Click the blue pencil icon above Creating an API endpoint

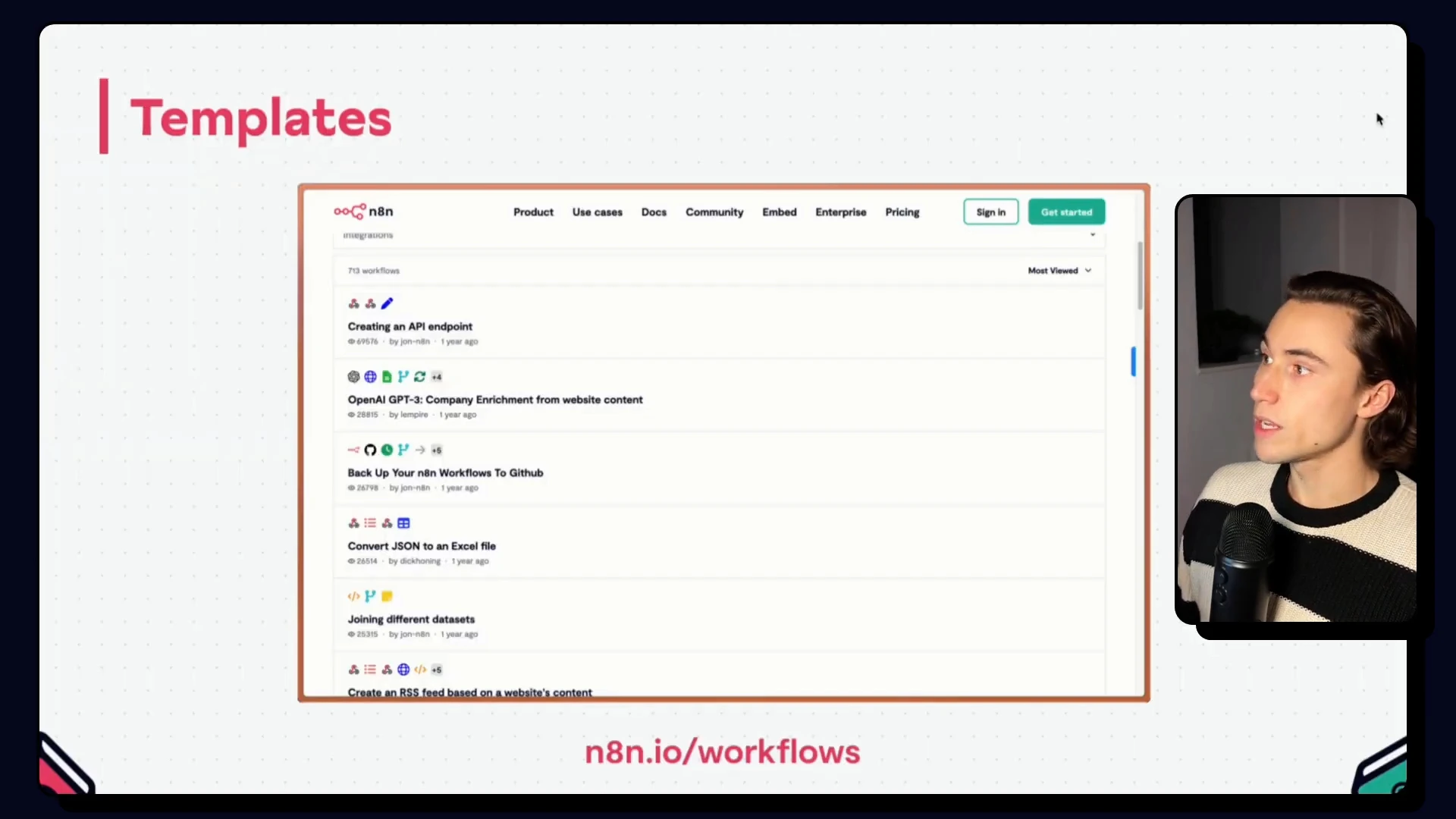point(387,303)
